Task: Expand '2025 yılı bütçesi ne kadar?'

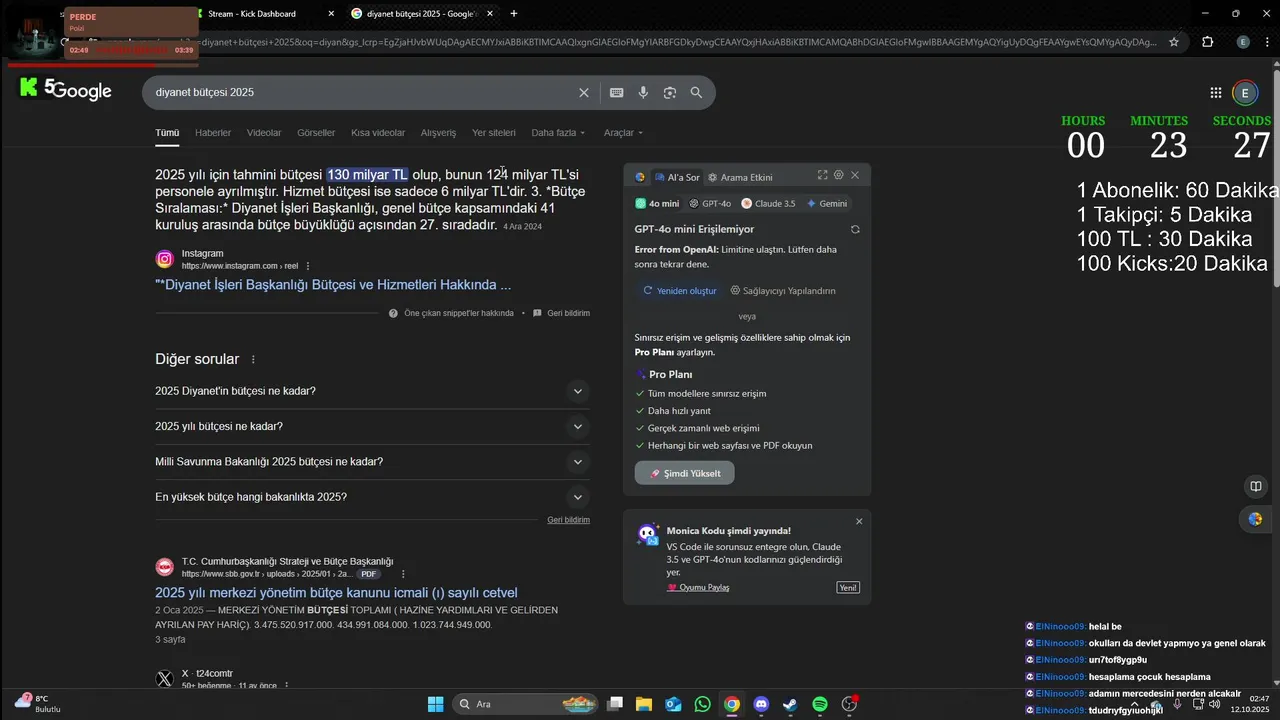Action: pos(372,426)
